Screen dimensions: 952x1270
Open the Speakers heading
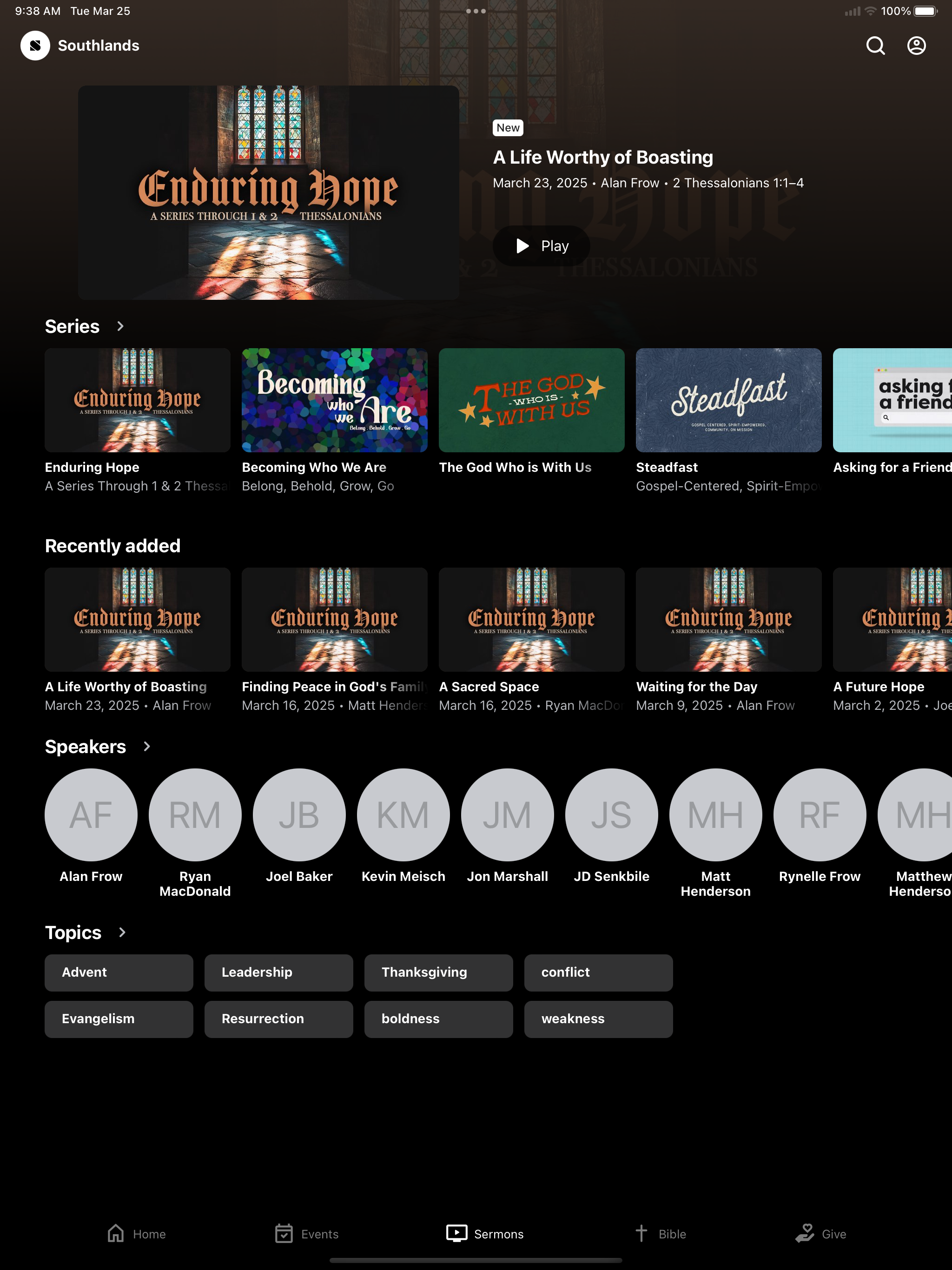86,747
